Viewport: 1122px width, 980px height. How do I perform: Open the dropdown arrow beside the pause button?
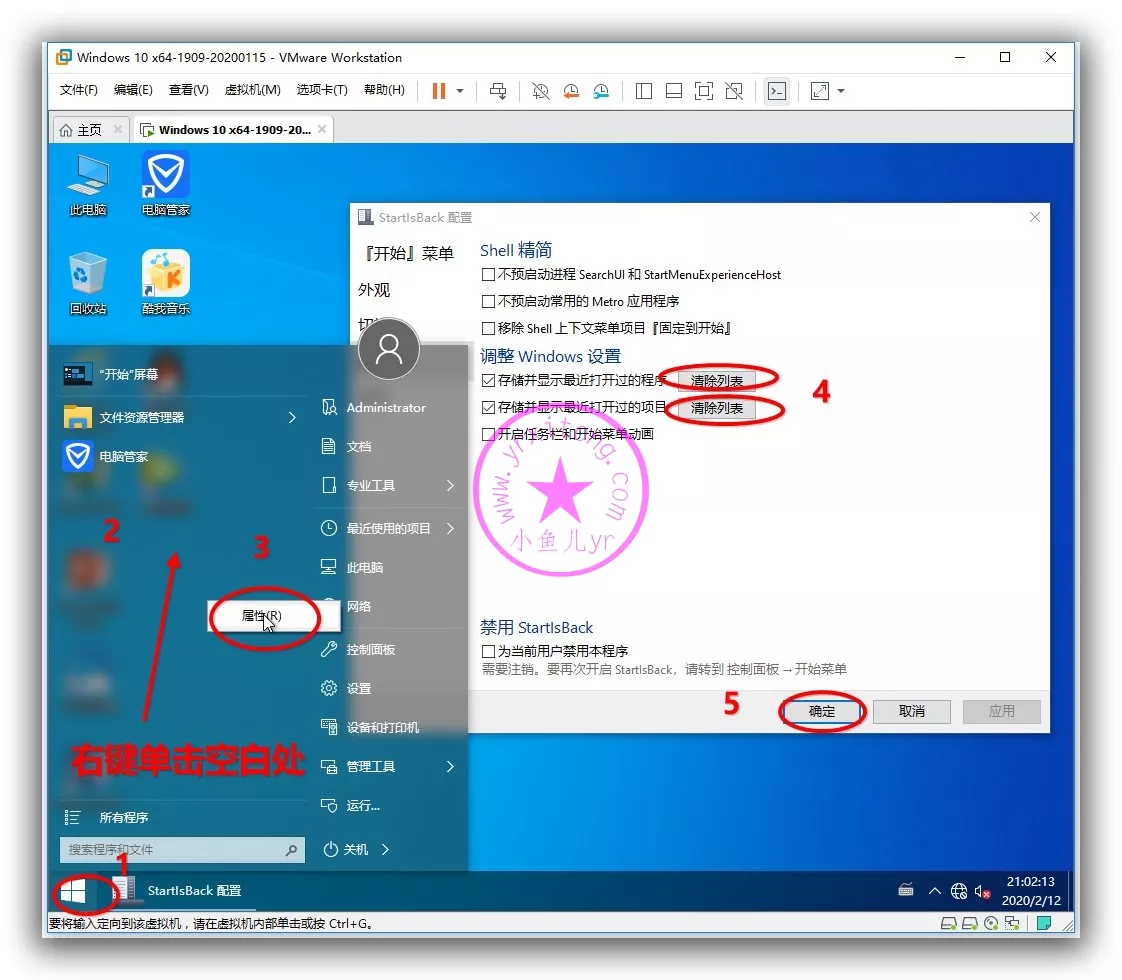[x=460, y=91]
